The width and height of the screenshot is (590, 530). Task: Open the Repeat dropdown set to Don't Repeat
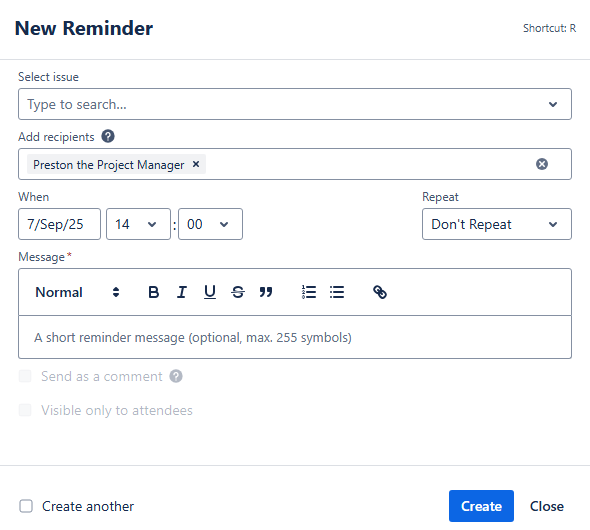(497, 224)
